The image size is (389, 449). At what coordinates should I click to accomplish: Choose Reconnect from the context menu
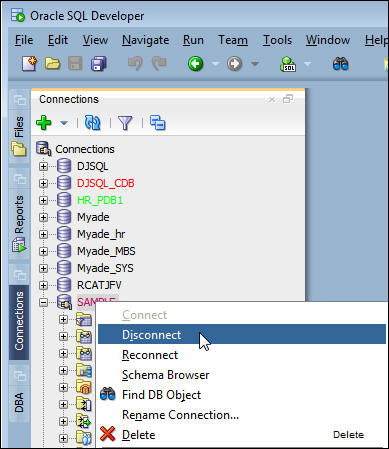pyautogui.click(x=242, y=355)
